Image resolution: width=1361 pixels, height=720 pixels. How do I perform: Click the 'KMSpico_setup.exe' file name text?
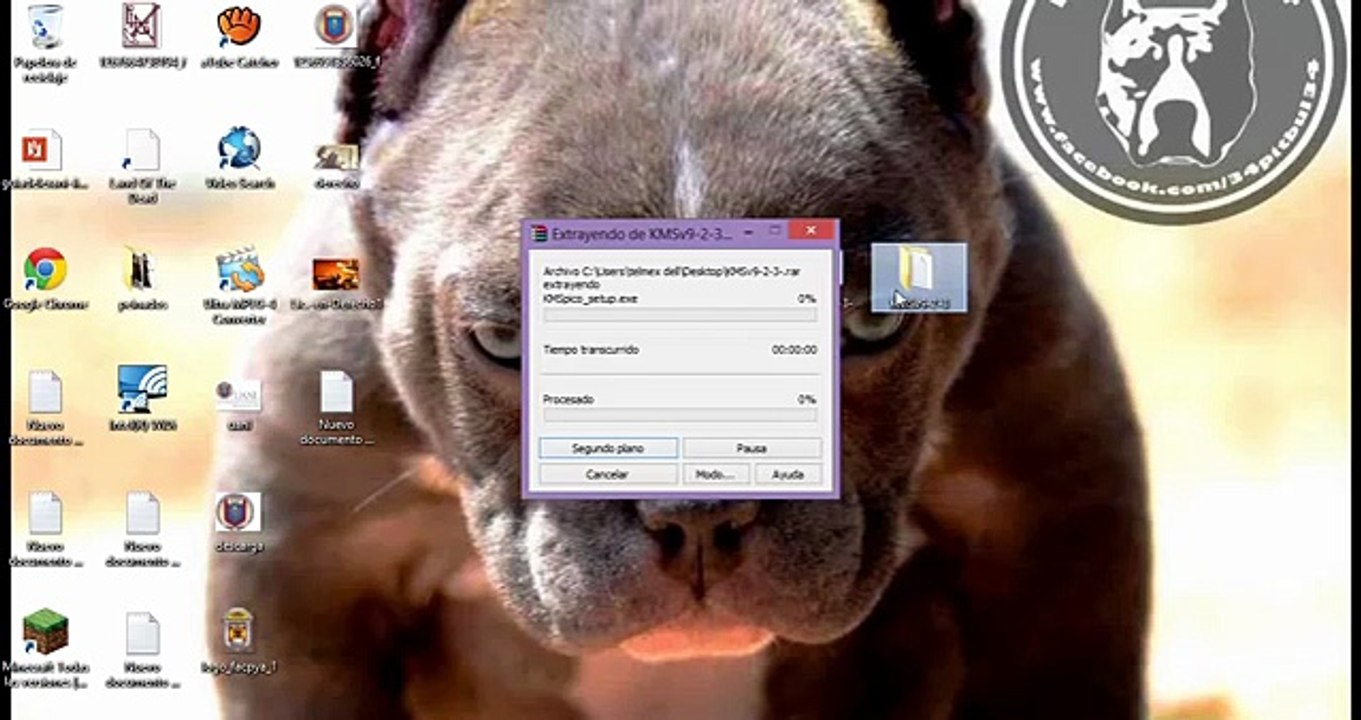(x=590, y=298)
